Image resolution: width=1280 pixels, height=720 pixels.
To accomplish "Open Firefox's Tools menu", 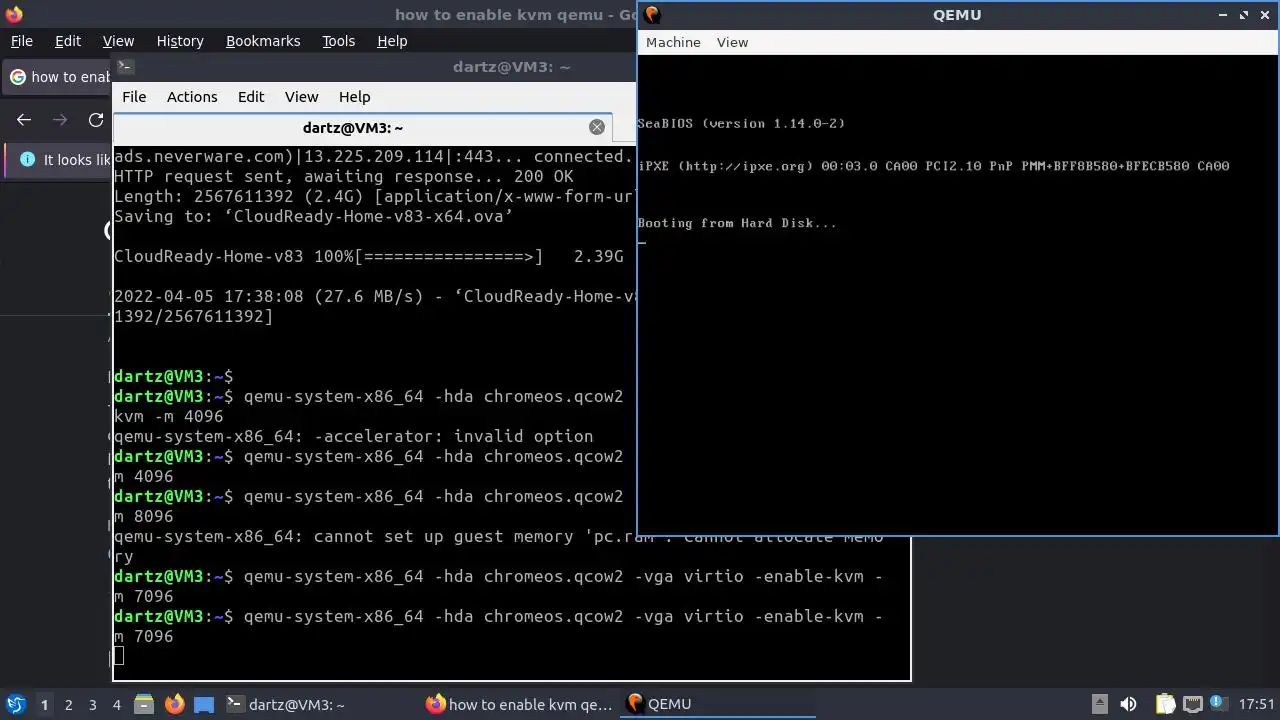I will click(339, 41).
